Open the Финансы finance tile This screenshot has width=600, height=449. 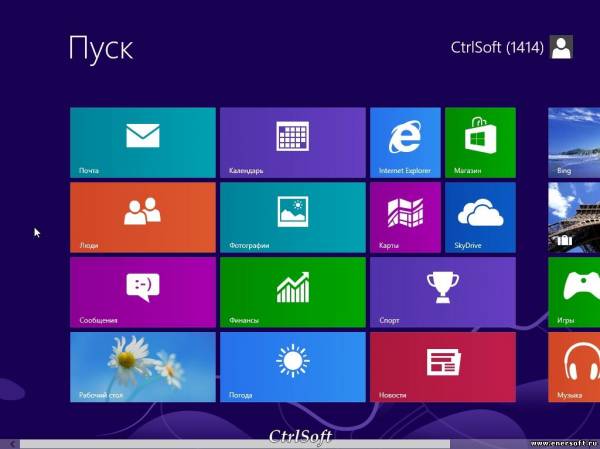293,292
